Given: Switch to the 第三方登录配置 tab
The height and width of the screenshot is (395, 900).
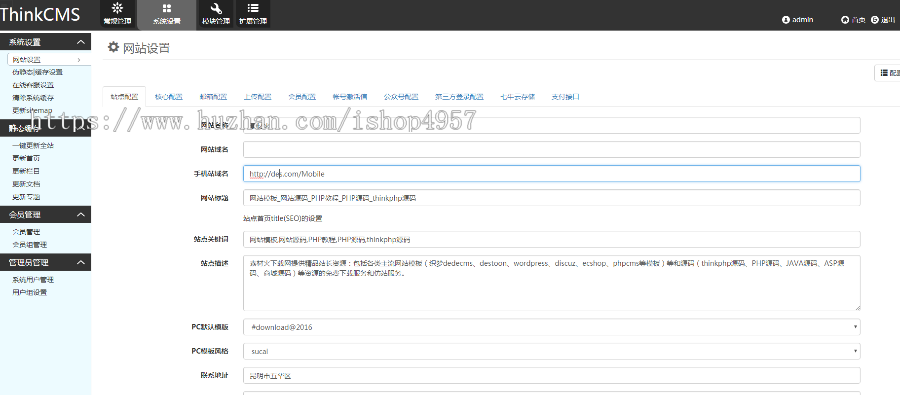Looking at the screenshot, I should coord(459,96).
